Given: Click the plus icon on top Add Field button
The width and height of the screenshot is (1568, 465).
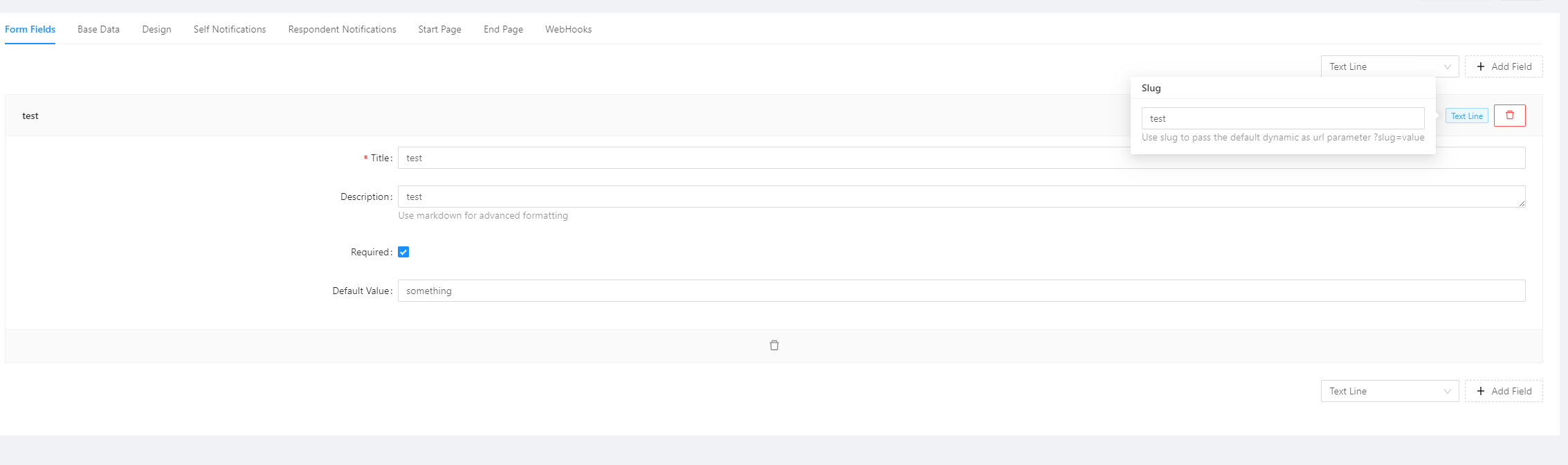Looking at the screenshot, I should (x=1481, y=66).
